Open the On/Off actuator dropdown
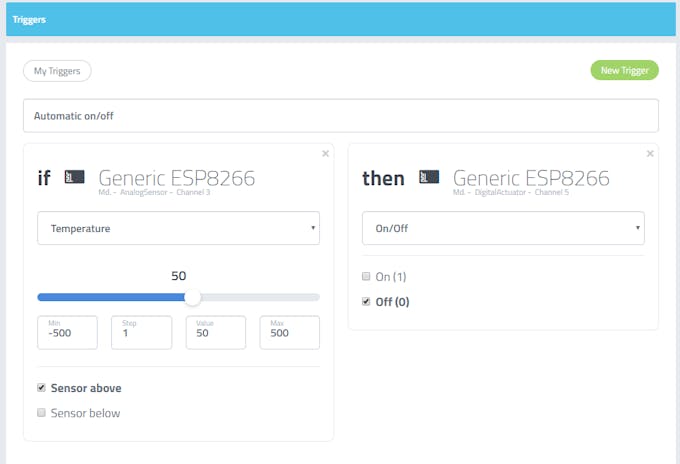 tap(503, 228)
